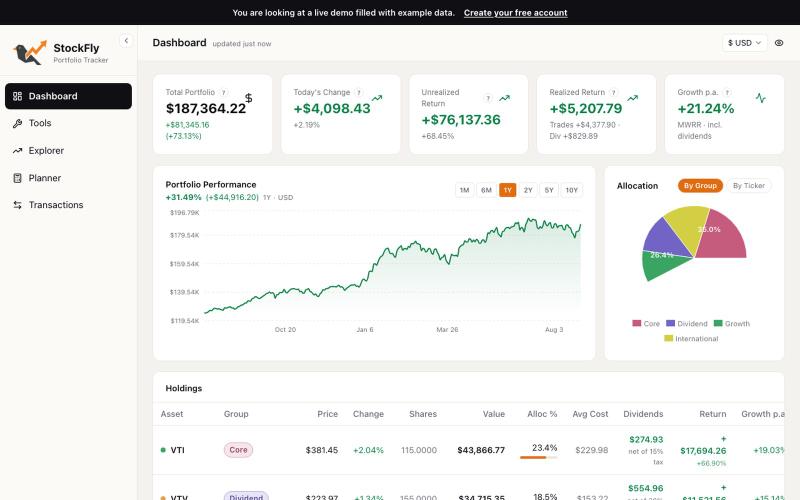
Task: Click the International legend color swatch
Action: 668,338
